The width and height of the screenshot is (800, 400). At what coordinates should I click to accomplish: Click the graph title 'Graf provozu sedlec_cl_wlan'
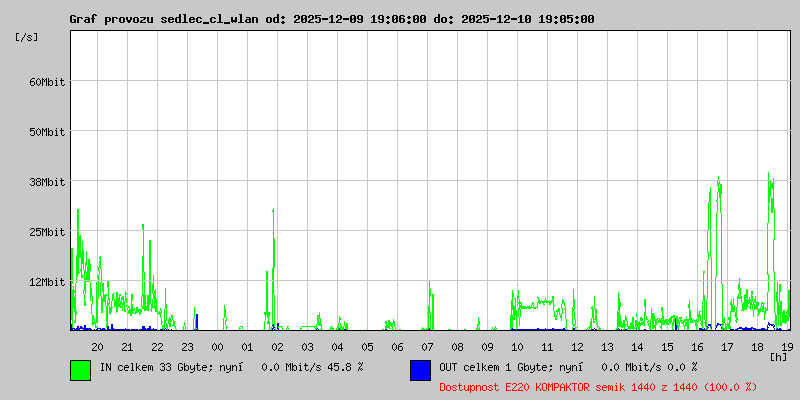point(165,19)
